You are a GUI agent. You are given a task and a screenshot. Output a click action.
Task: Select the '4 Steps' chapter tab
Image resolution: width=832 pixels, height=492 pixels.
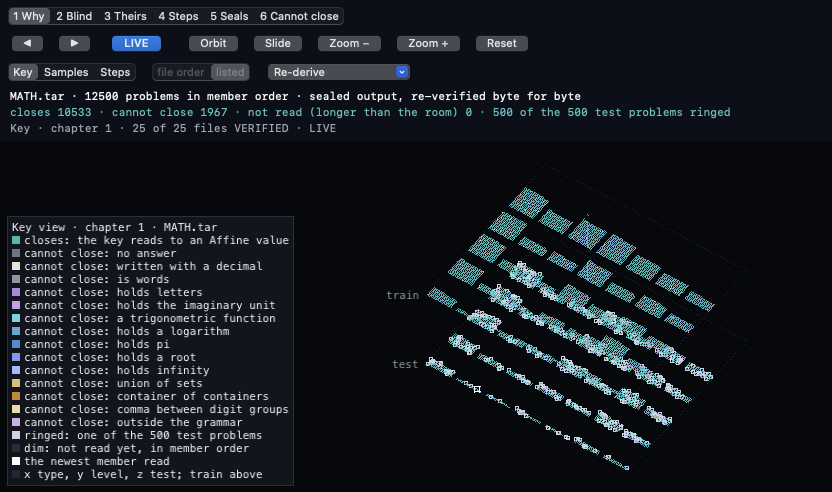point(178,16)
